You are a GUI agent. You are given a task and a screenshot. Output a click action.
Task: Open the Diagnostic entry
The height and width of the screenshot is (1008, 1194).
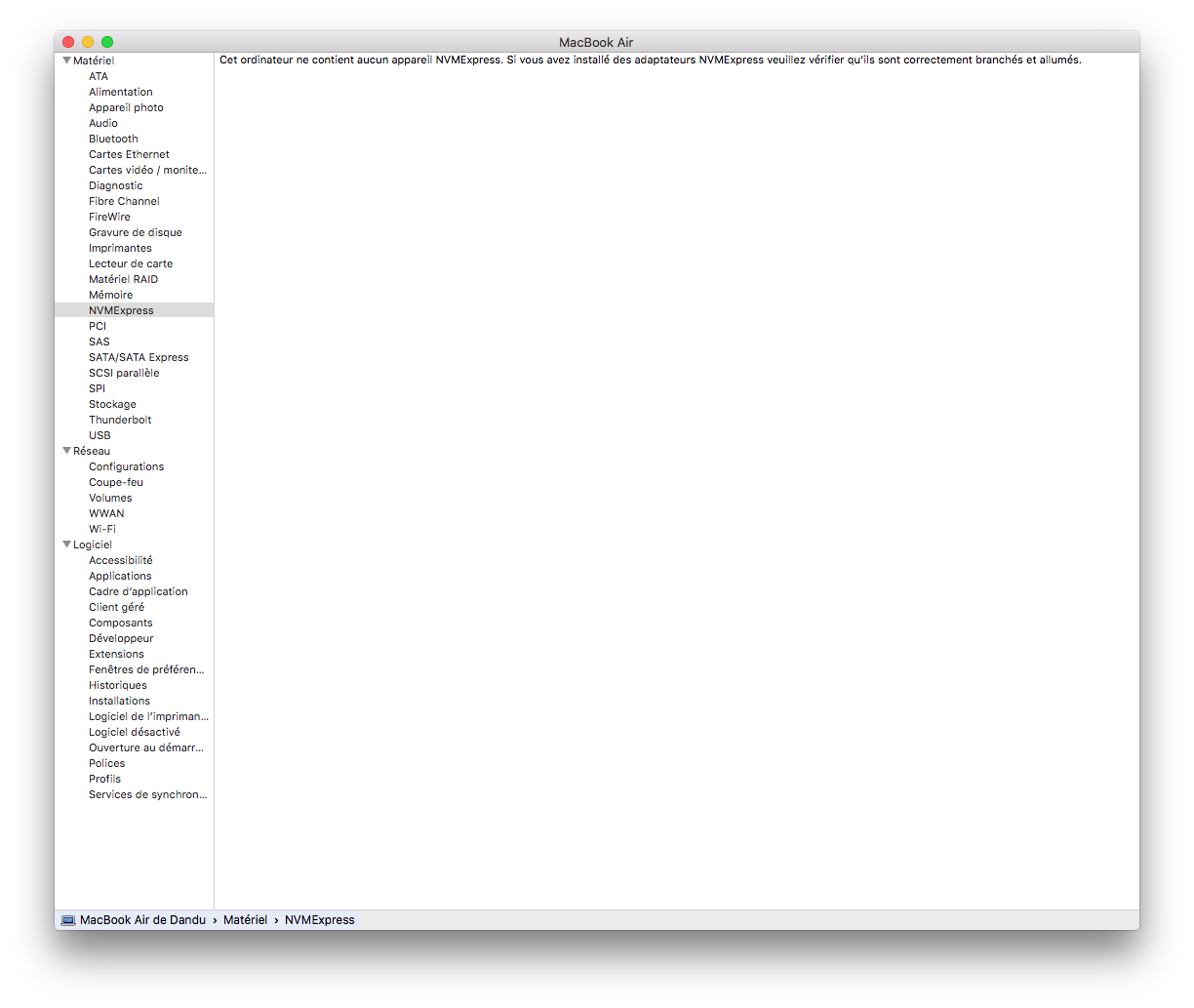click(x=116, y=185)
